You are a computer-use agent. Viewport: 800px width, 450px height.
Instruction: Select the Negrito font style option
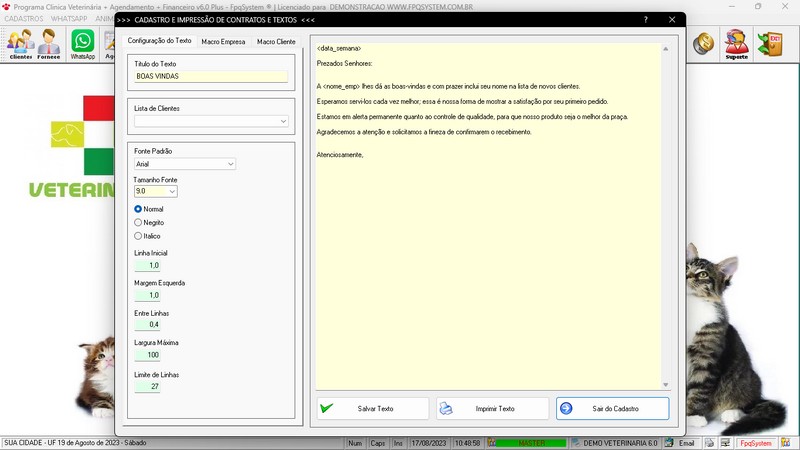[139, 222]
